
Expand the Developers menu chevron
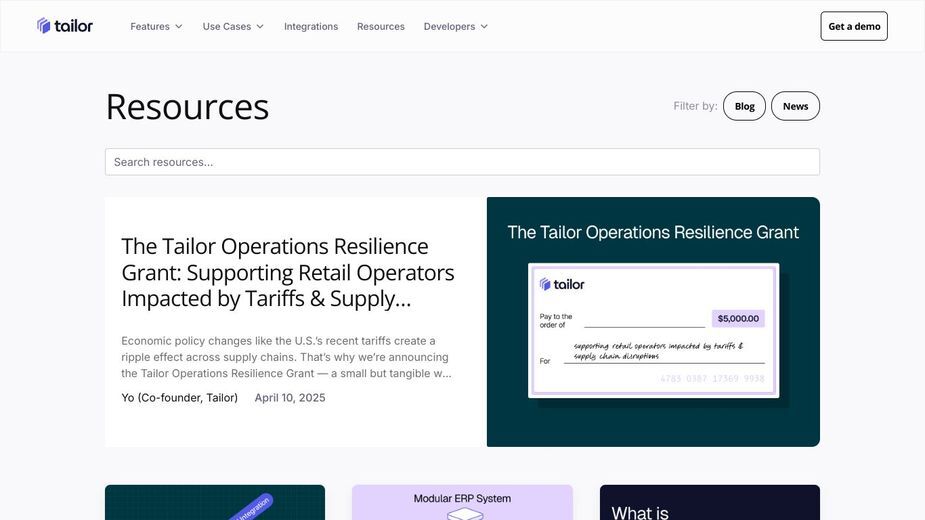click(484, 27)
